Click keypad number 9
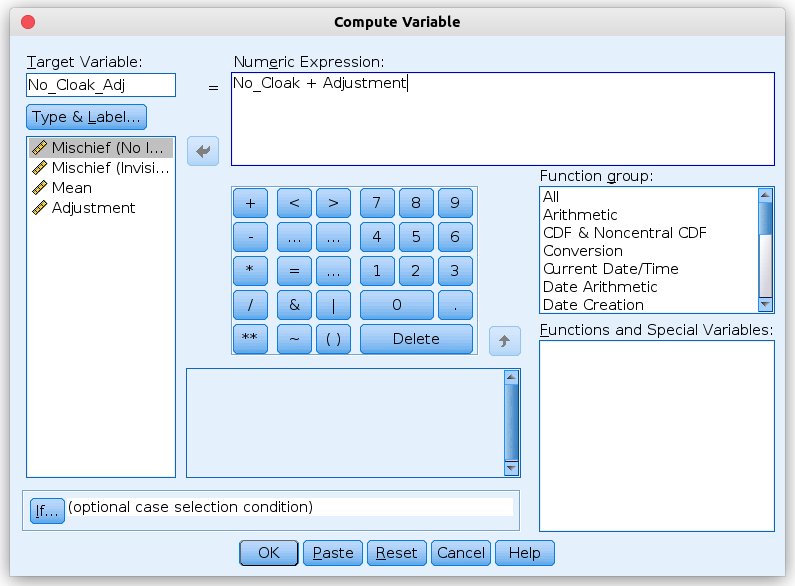 click(x=455, y=203)
